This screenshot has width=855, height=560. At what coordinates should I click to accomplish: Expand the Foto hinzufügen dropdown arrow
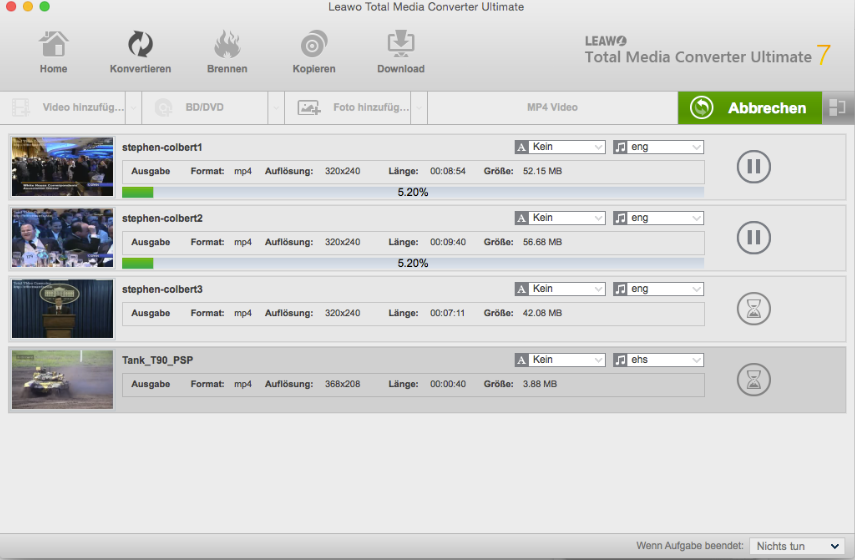pos(419,107)
